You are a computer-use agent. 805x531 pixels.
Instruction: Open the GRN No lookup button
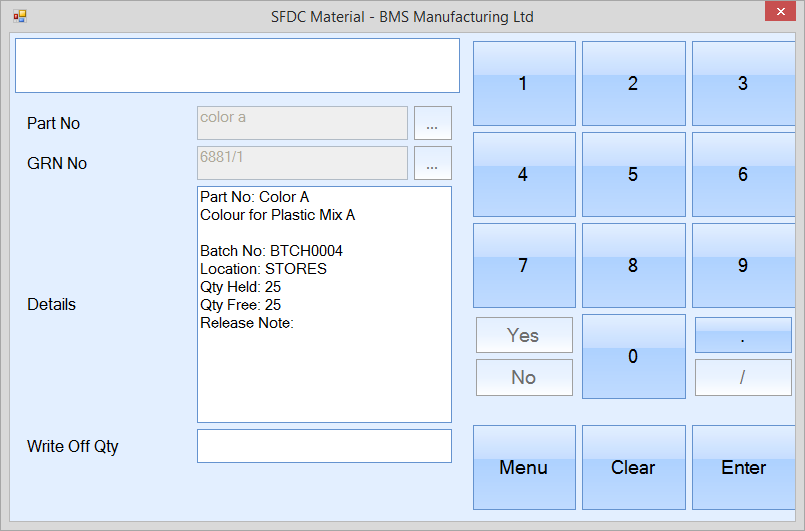pyautogui.click(x=432, y=164)
